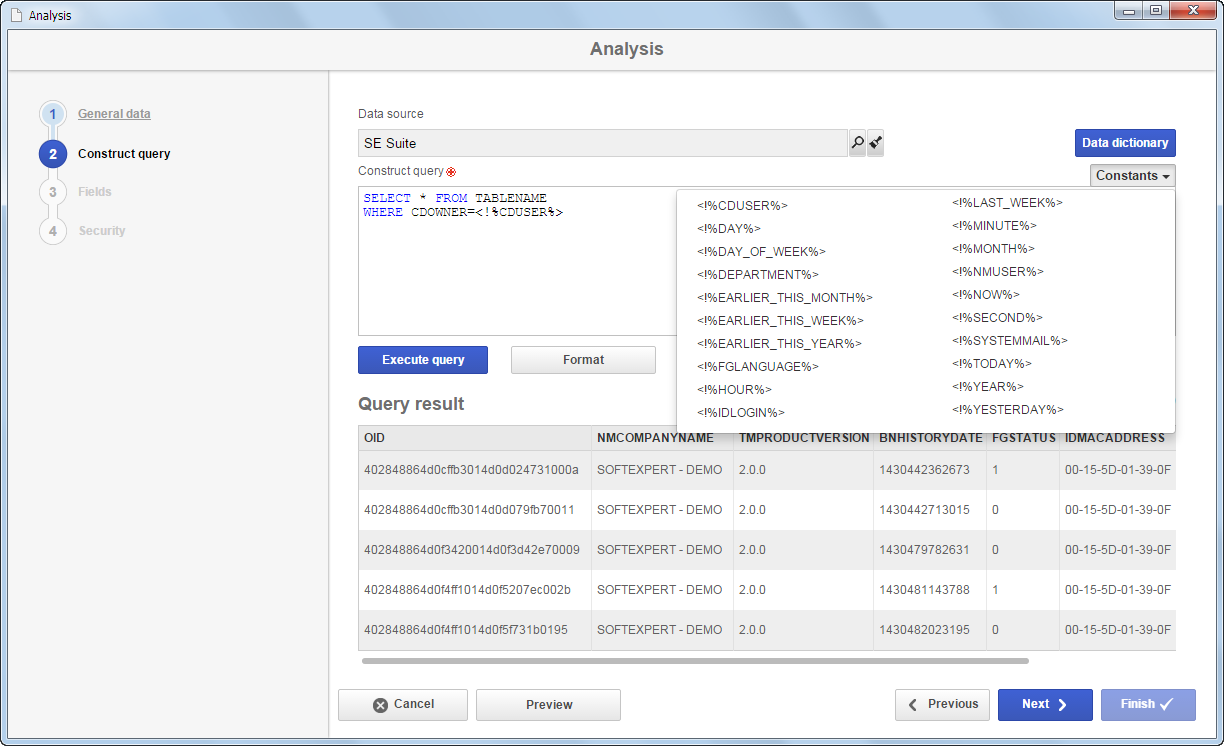Click the Format button

coord(583,360)
